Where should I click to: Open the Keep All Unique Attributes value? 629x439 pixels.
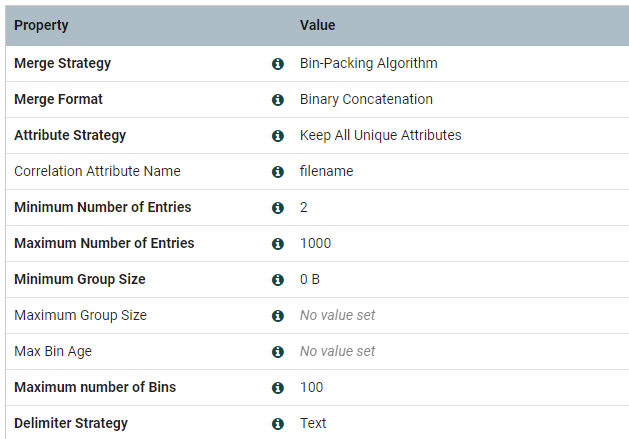[380, 136]
